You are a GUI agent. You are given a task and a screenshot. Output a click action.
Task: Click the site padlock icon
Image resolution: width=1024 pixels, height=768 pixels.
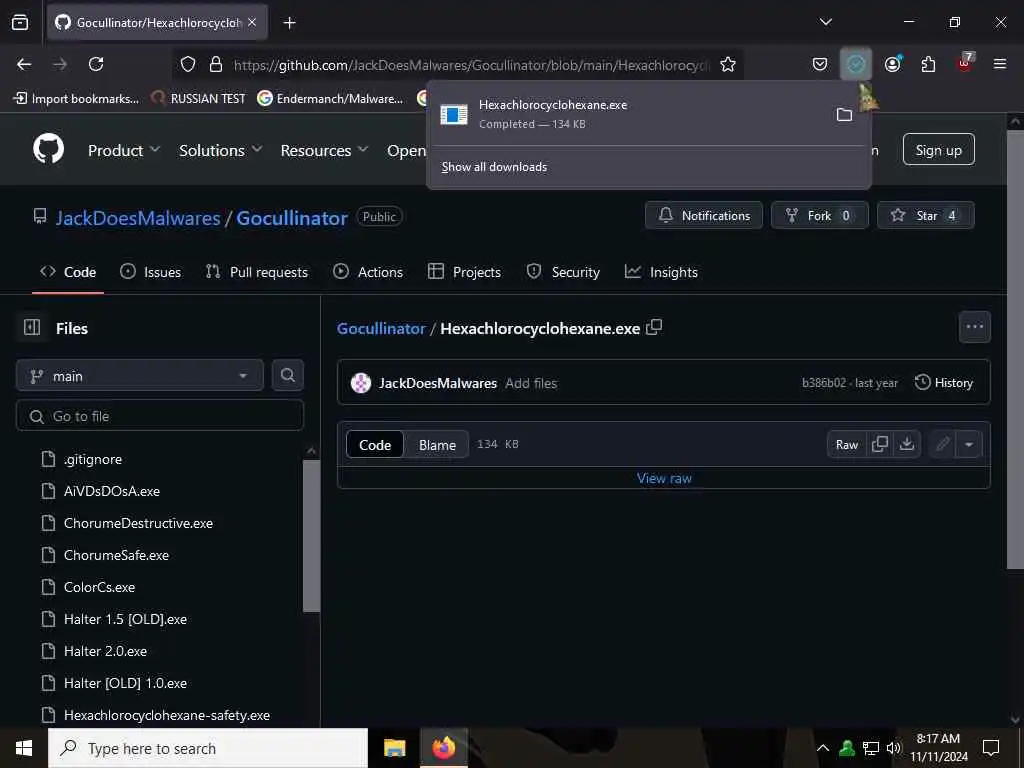216,64
